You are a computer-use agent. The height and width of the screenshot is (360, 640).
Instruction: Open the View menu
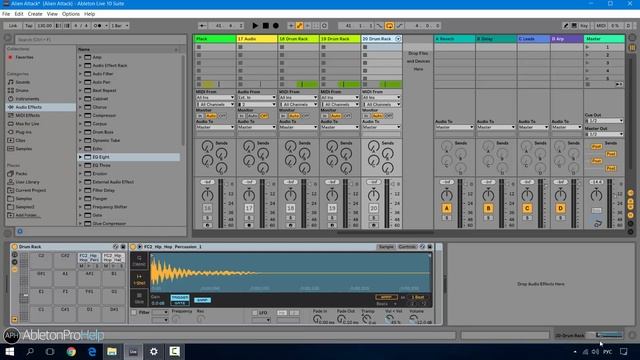(x=52, y=14)
